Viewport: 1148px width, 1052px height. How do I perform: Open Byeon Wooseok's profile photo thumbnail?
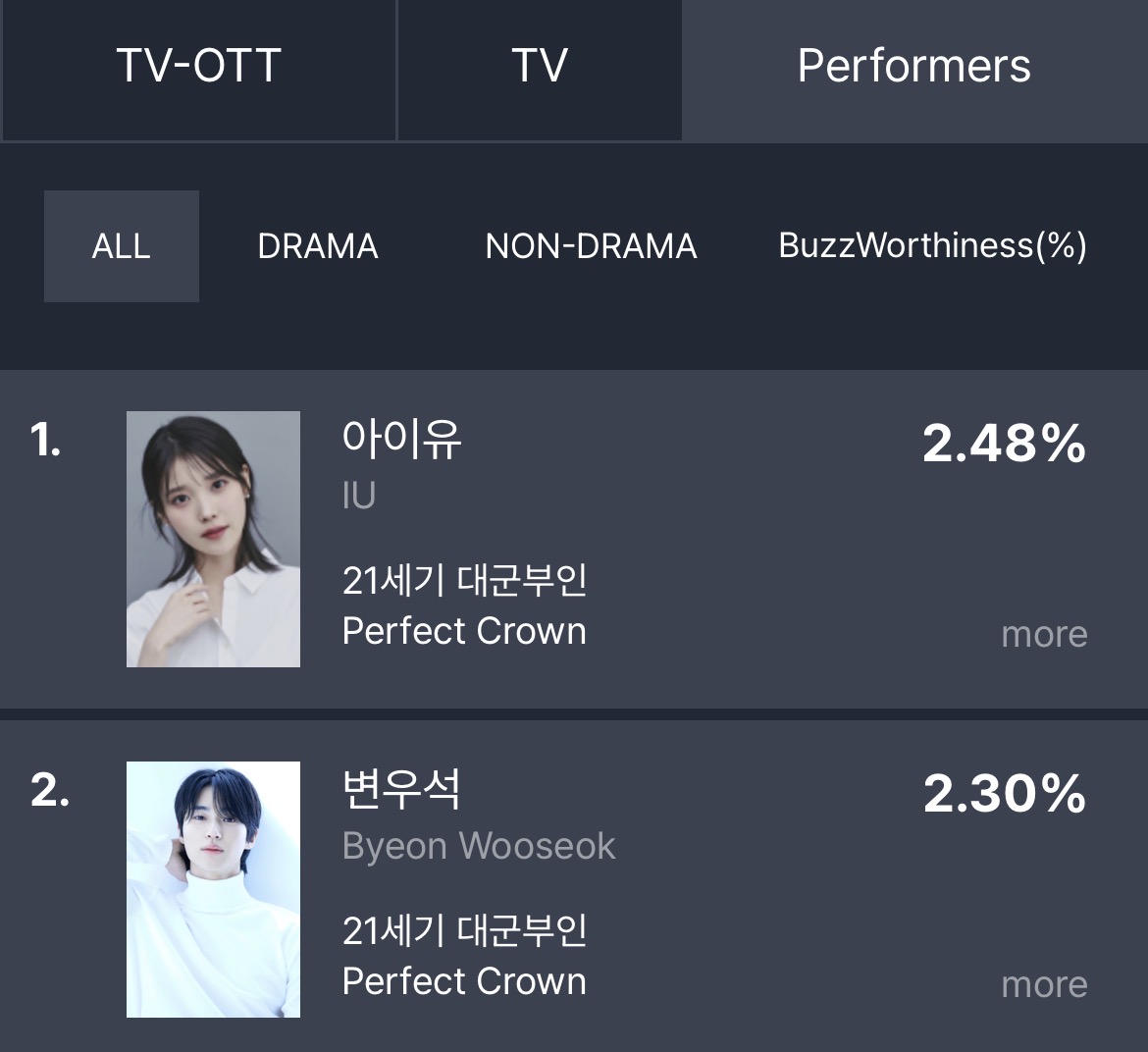click(x=213, y=889)
